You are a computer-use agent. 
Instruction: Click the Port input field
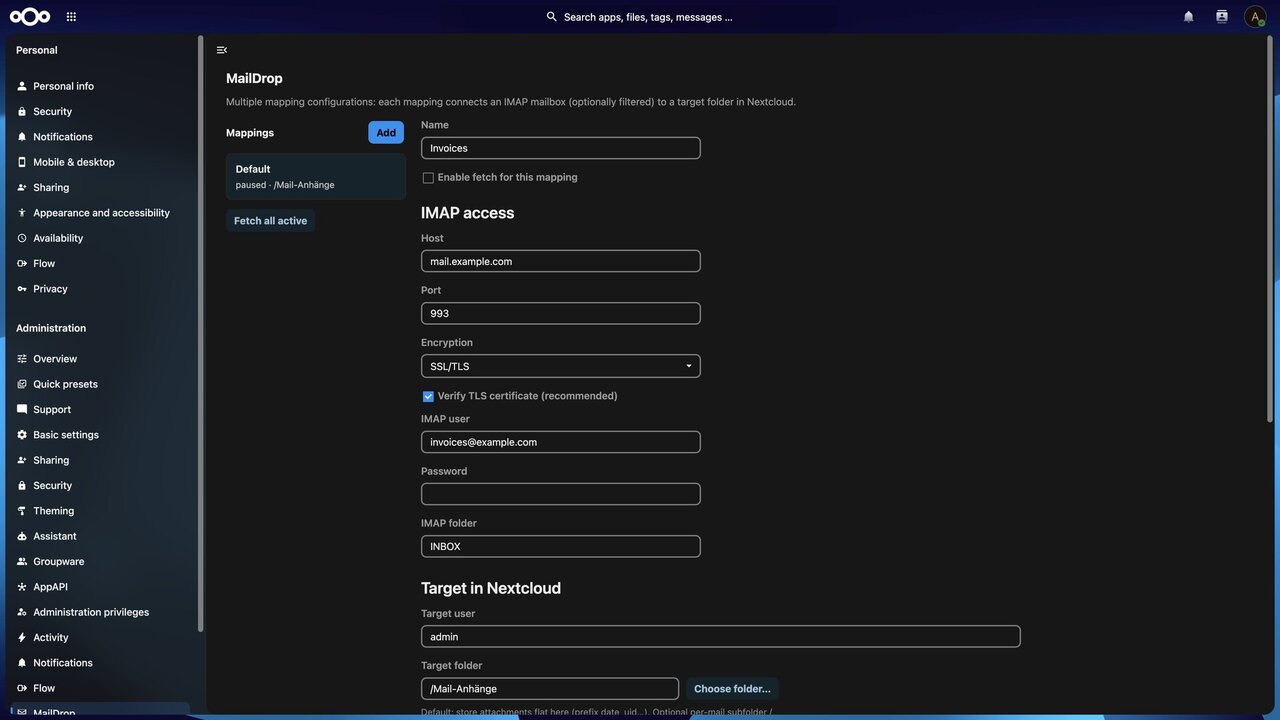tap(560, 313)
